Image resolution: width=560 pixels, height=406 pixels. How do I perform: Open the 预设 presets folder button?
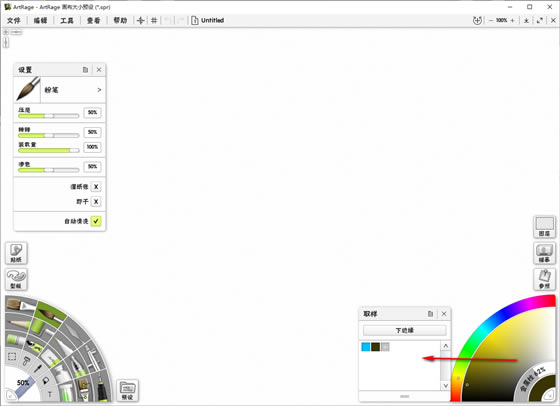(x=128, y=390)
